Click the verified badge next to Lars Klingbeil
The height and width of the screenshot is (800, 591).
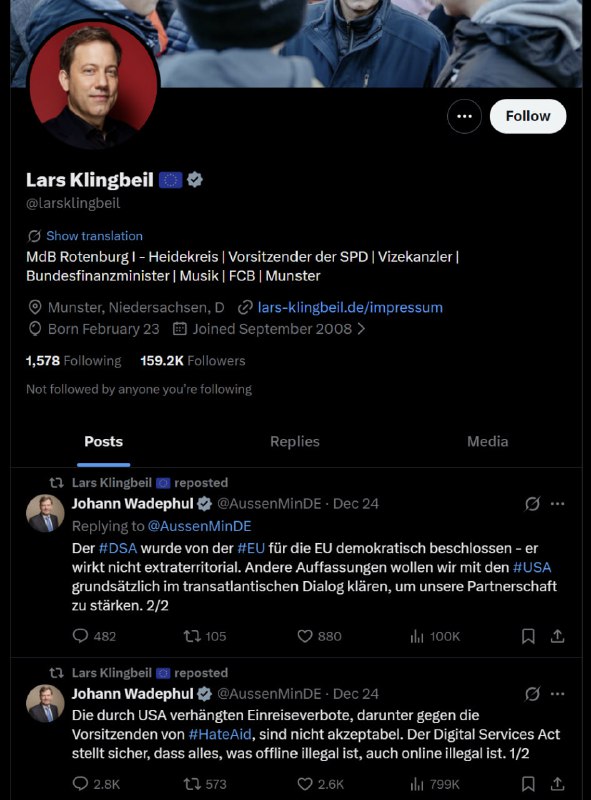point(193,180)
